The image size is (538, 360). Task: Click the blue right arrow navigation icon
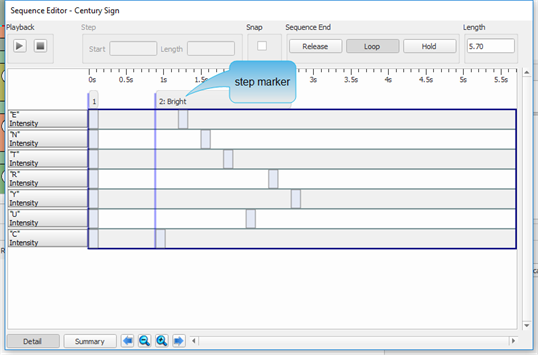(179, 341)
